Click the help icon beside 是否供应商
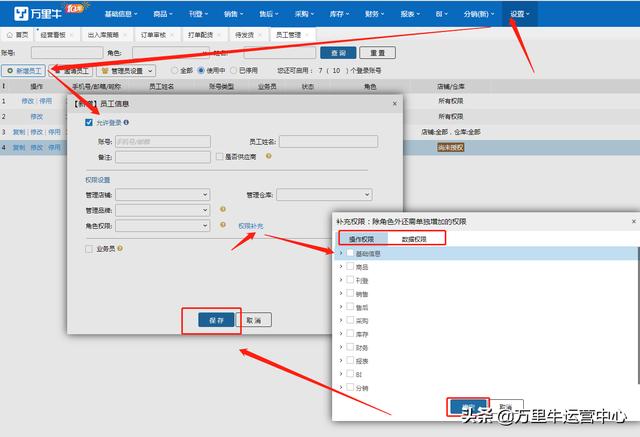This screenshot has height=437, width=640. [x=269, y=156]
